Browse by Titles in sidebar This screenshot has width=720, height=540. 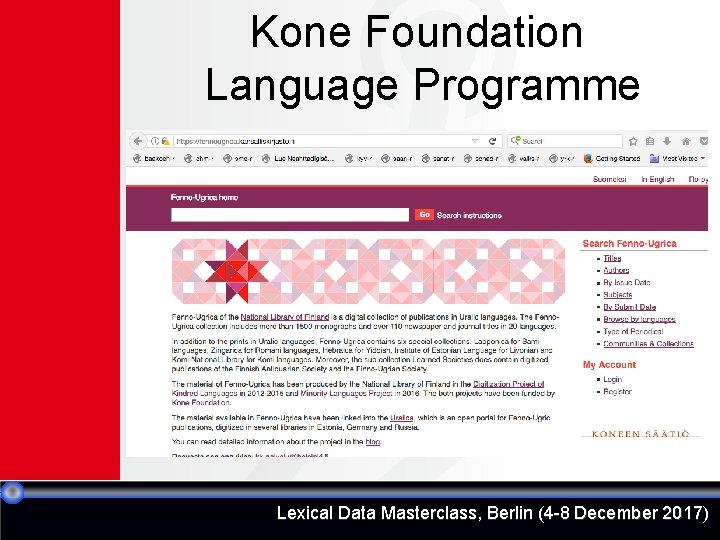tap(612, 258)
